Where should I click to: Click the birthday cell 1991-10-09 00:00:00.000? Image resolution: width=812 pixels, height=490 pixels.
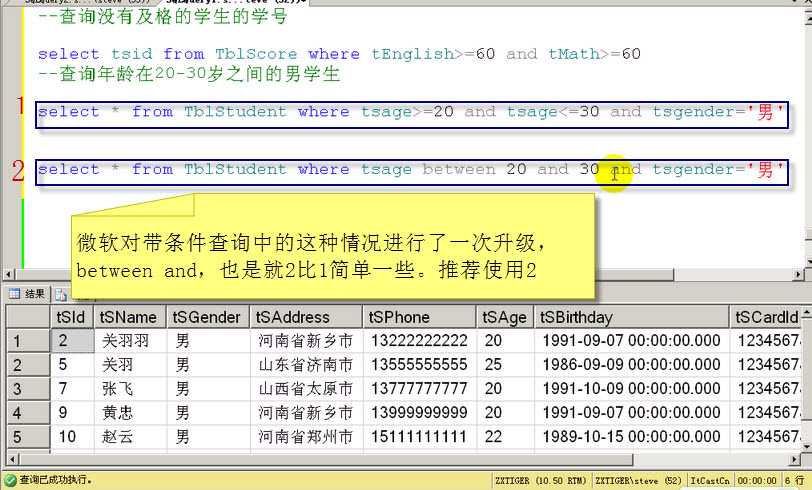click(x=631, y=388)
